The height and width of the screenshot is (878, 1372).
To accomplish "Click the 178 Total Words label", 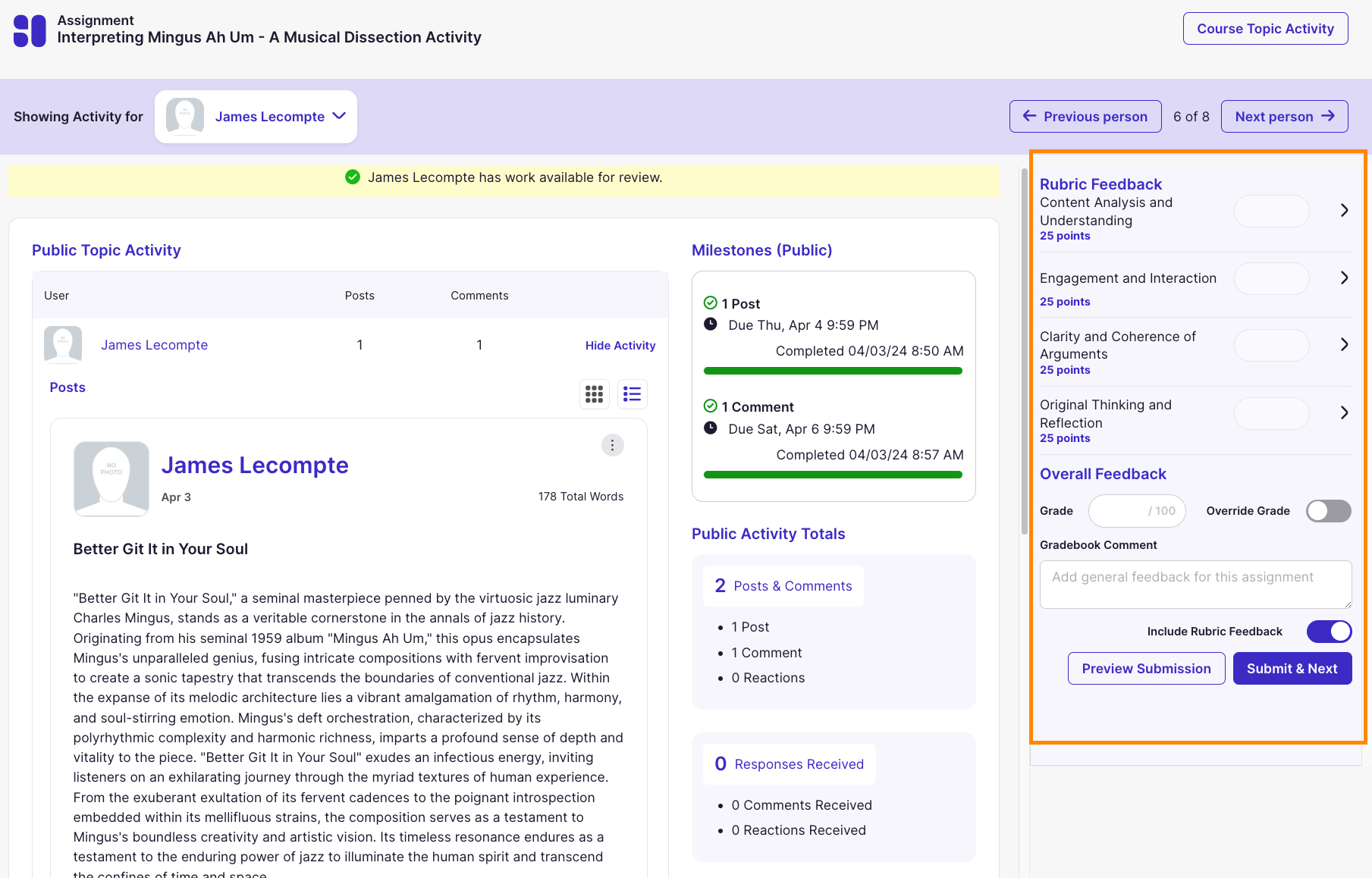I will (x=581, y=497).
